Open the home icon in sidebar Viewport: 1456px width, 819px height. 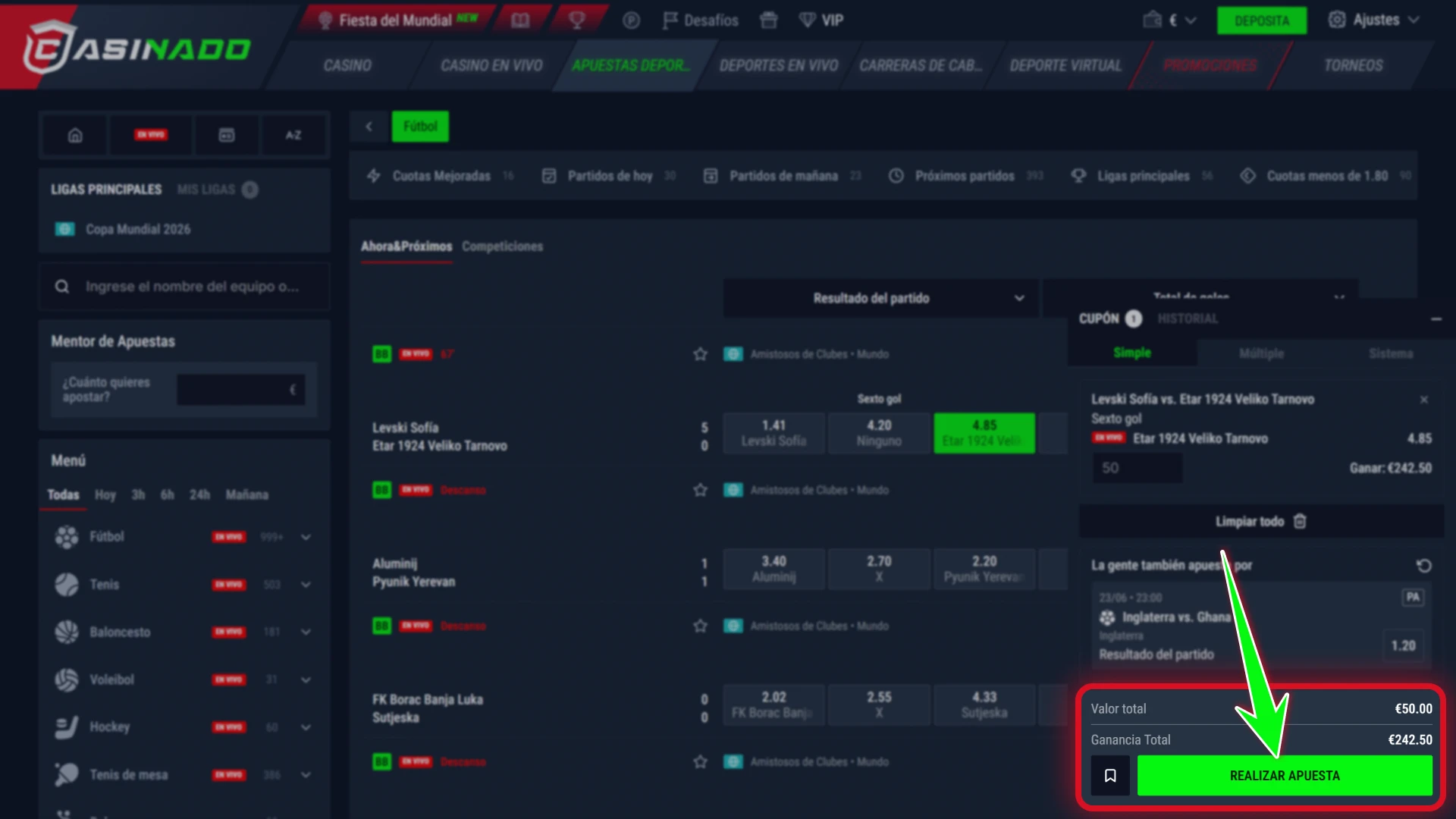pyautogui.click(x=75, y=135)
